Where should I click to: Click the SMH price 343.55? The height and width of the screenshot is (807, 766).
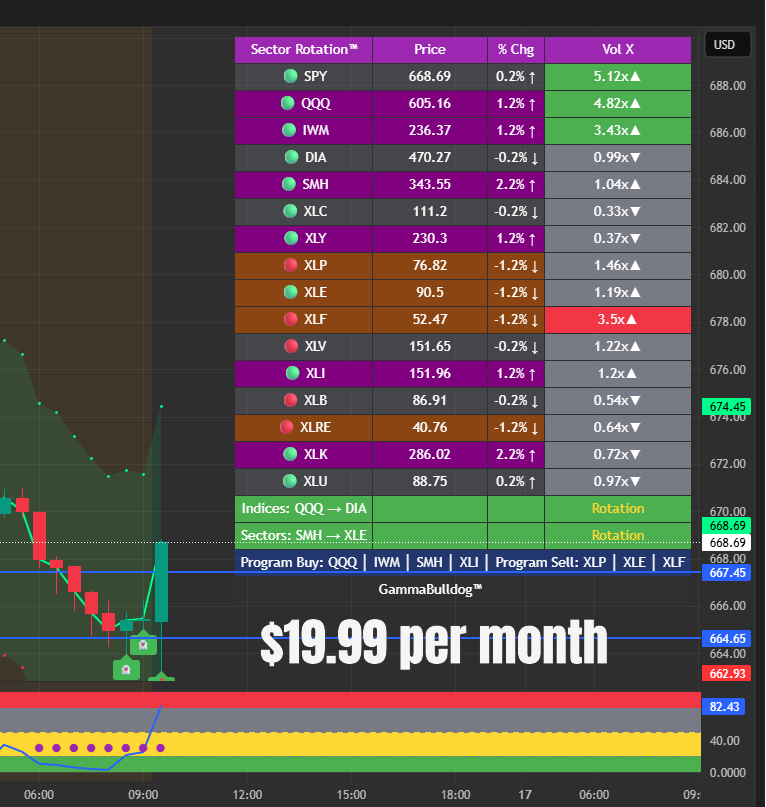click(x=430, y=185)
